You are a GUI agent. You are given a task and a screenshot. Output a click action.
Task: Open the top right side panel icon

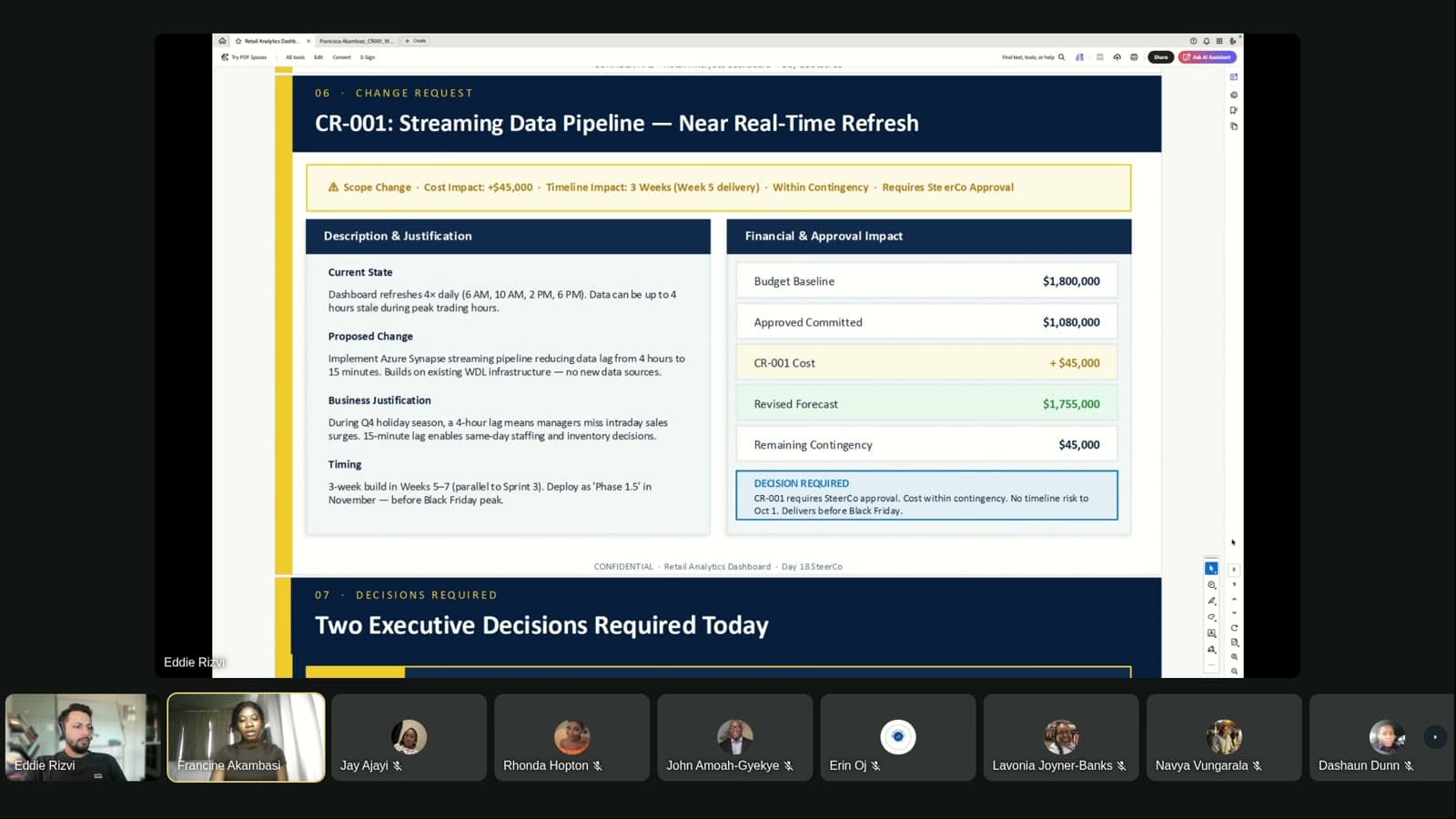pos(1234,77)
